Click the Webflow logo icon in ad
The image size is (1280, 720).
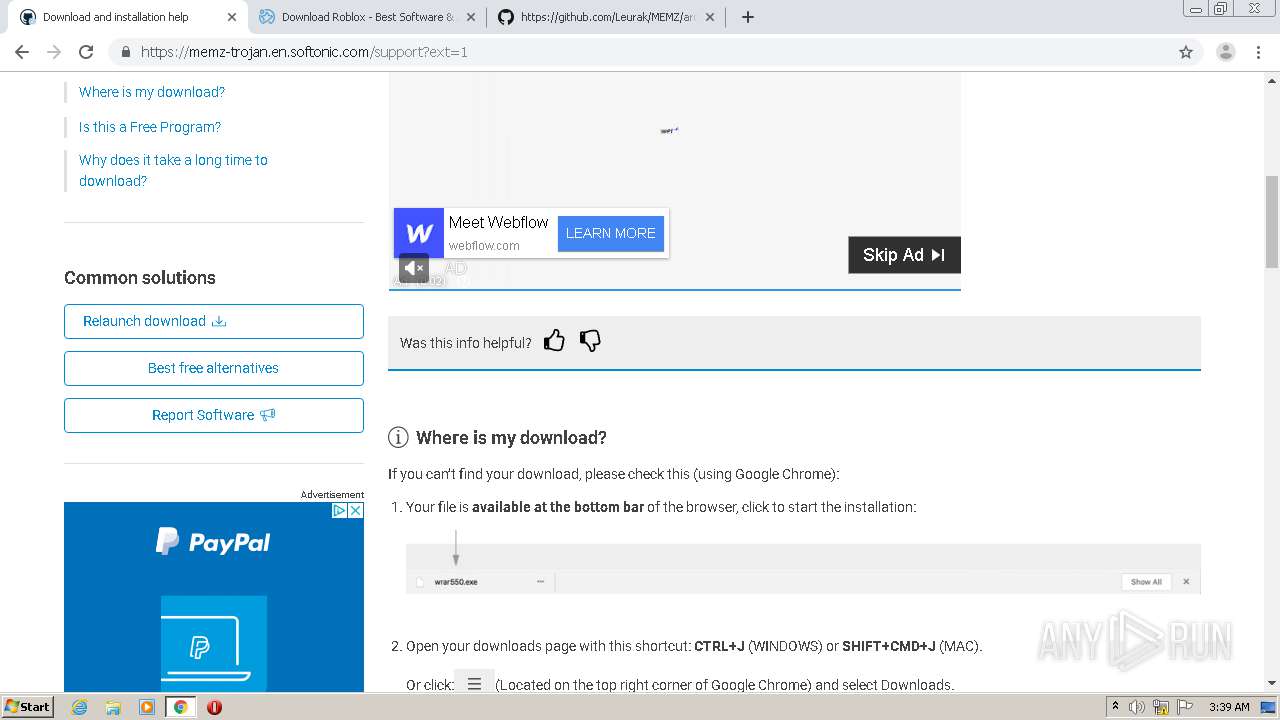(419, 233)
